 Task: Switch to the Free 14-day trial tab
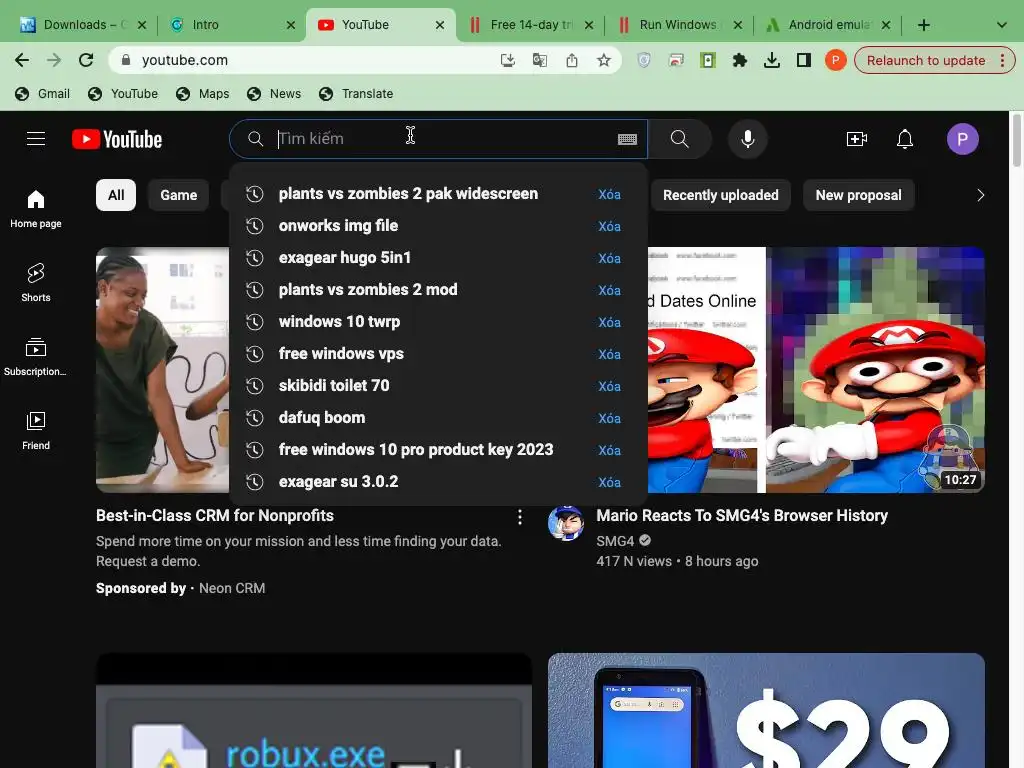[x=531, y=25]
